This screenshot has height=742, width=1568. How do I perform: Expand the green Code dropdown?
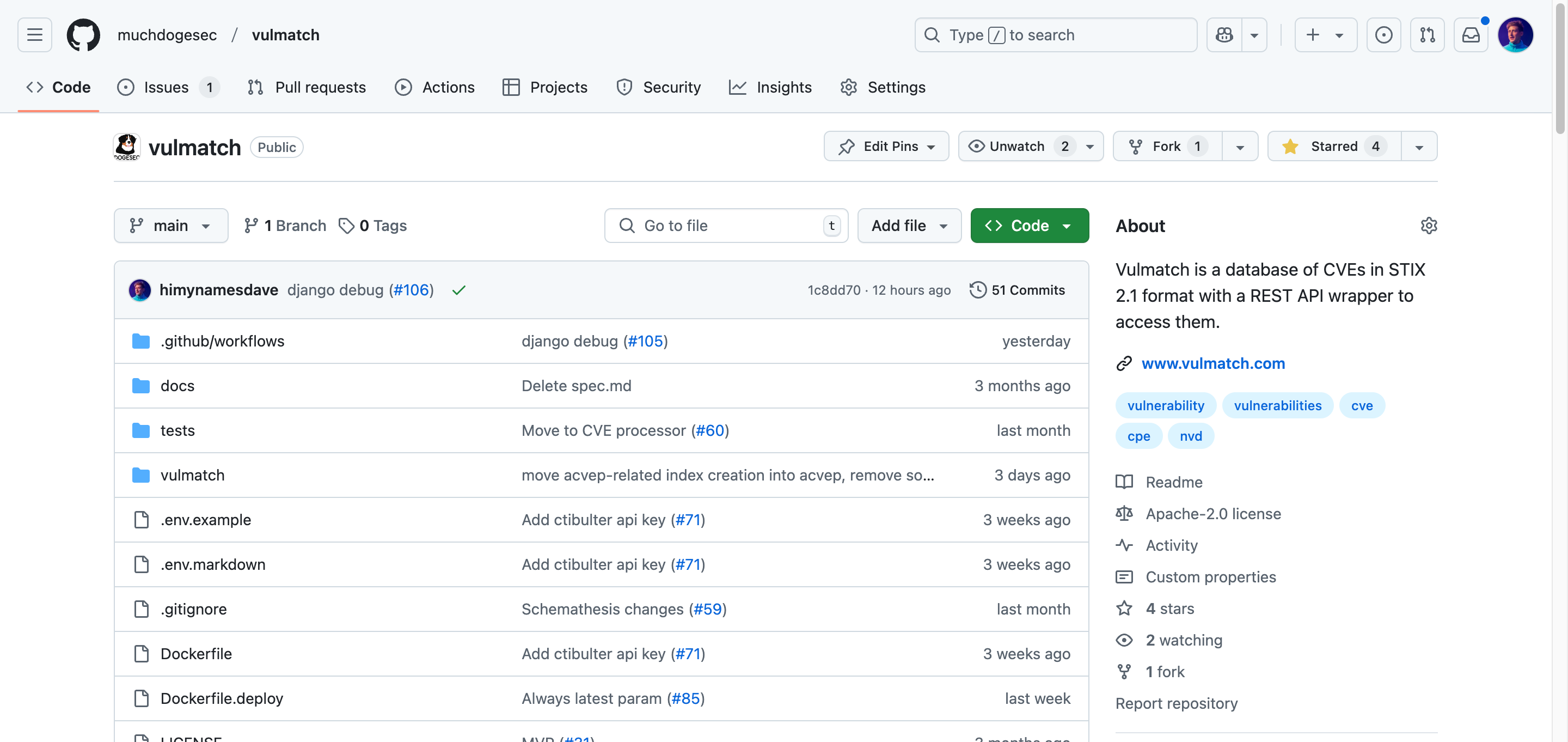point(1030,226)
